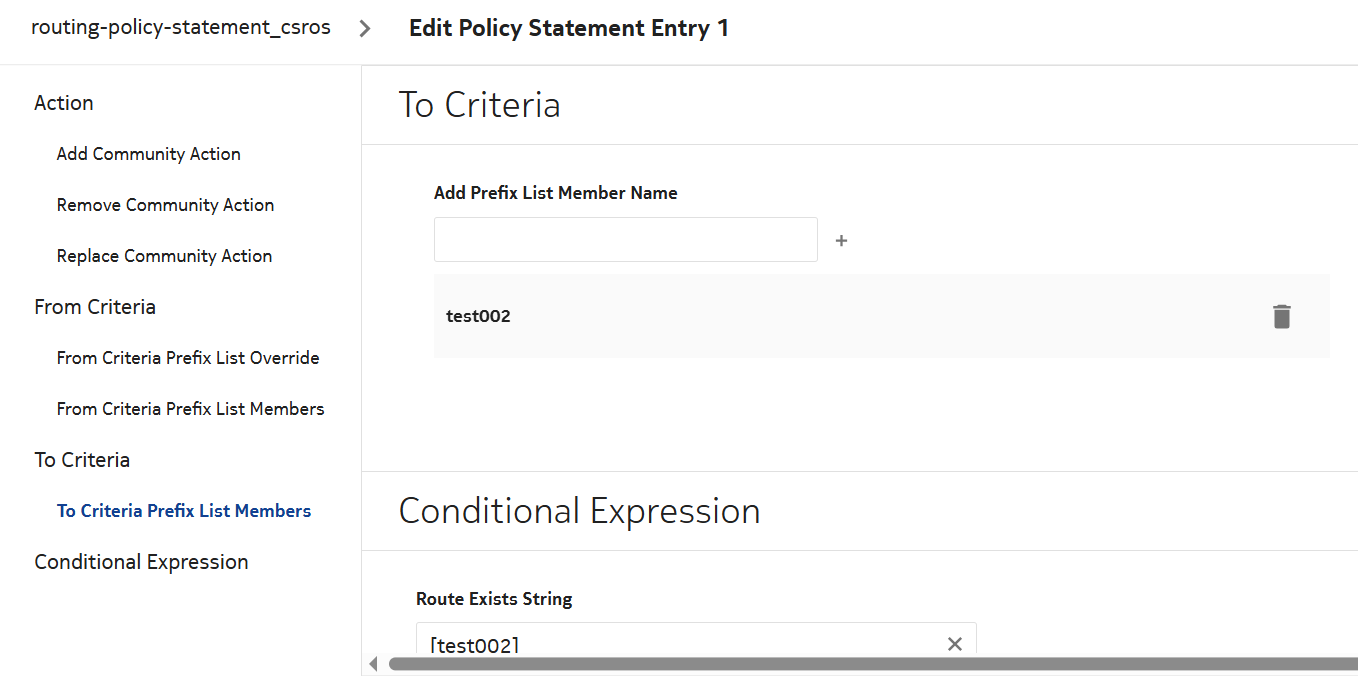Click the breadcrumb chevron arrow
The width and height of the screenshot is (1358, 676).
[365, 28]
